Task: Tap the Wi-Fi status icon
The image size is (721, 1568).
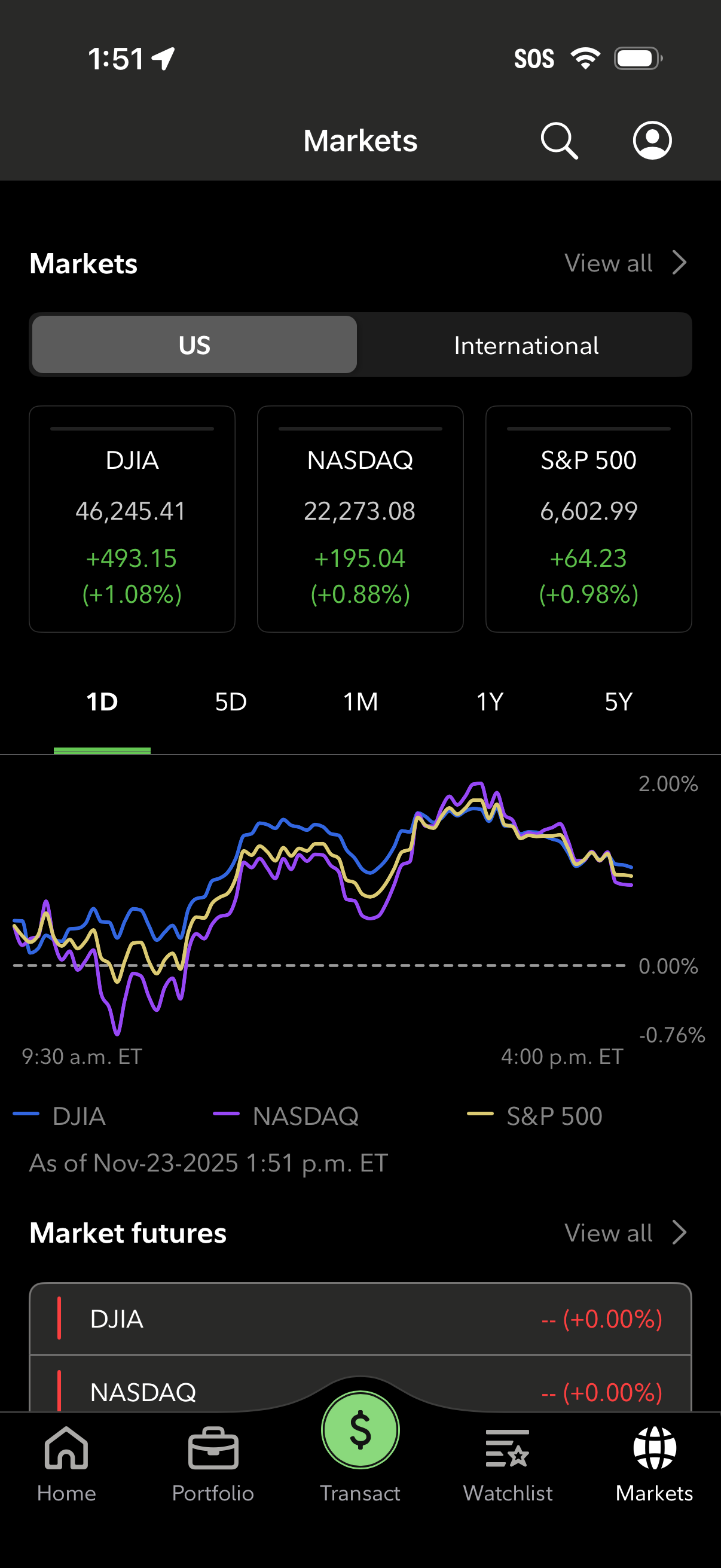Action: point(585,59)
